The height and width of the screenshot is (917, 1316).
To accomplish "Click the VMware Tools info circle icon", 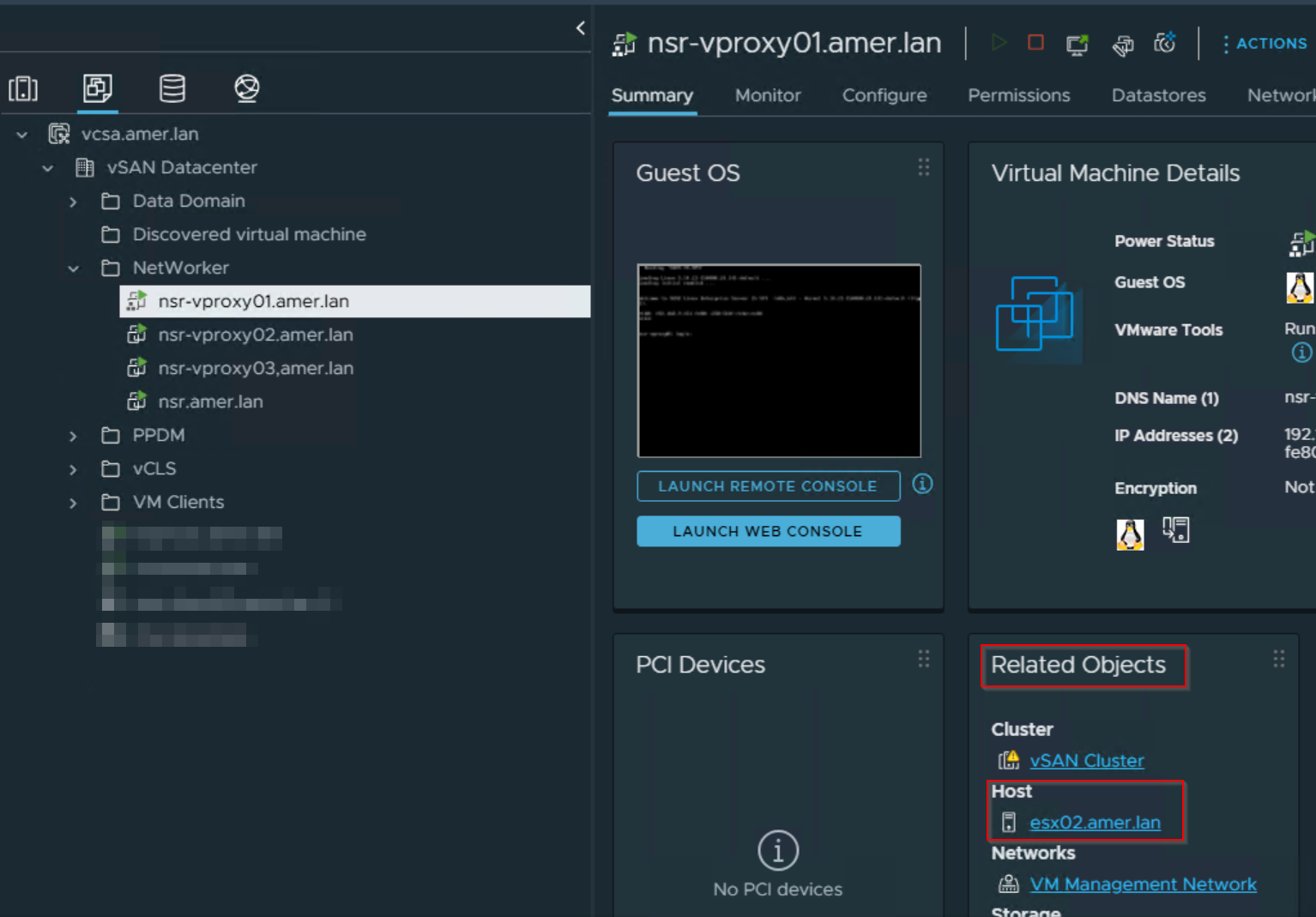I will point(1301,352).
